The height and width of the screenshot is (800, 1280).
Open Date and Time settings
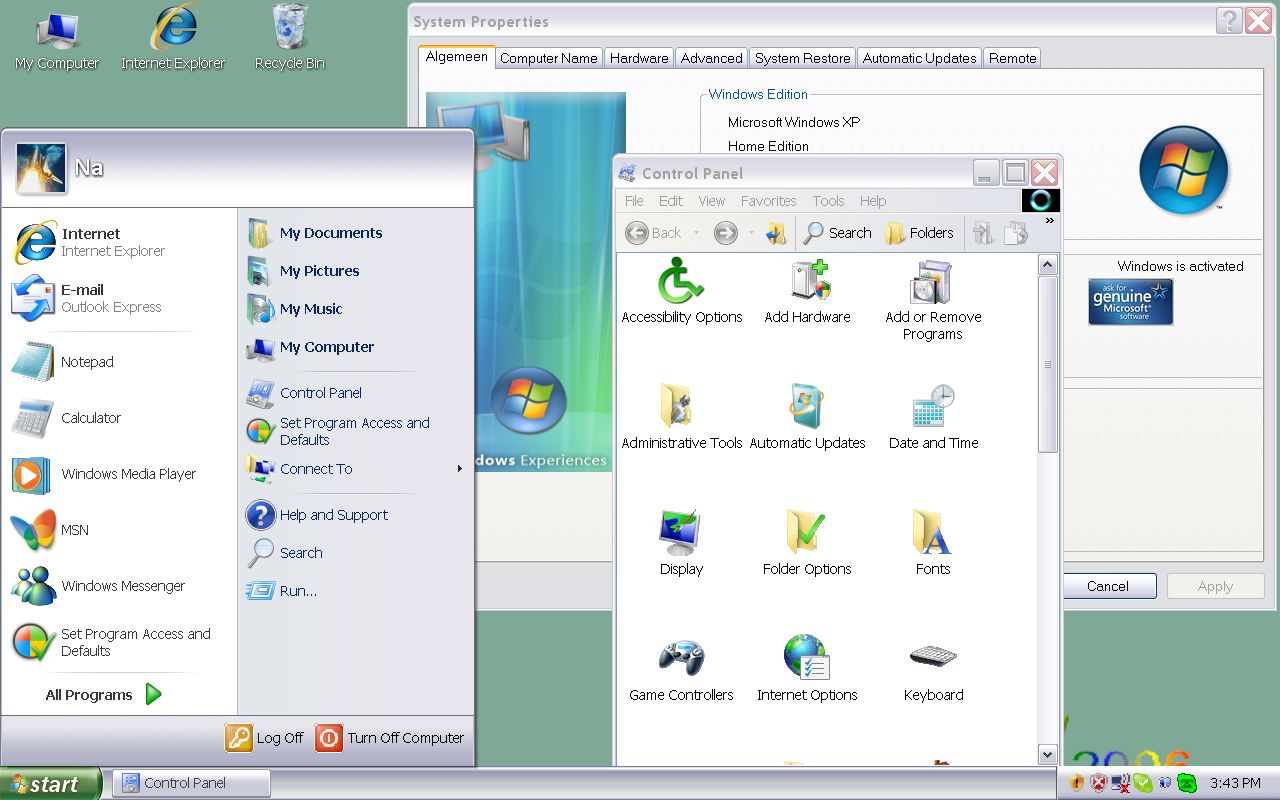(933, 417)
